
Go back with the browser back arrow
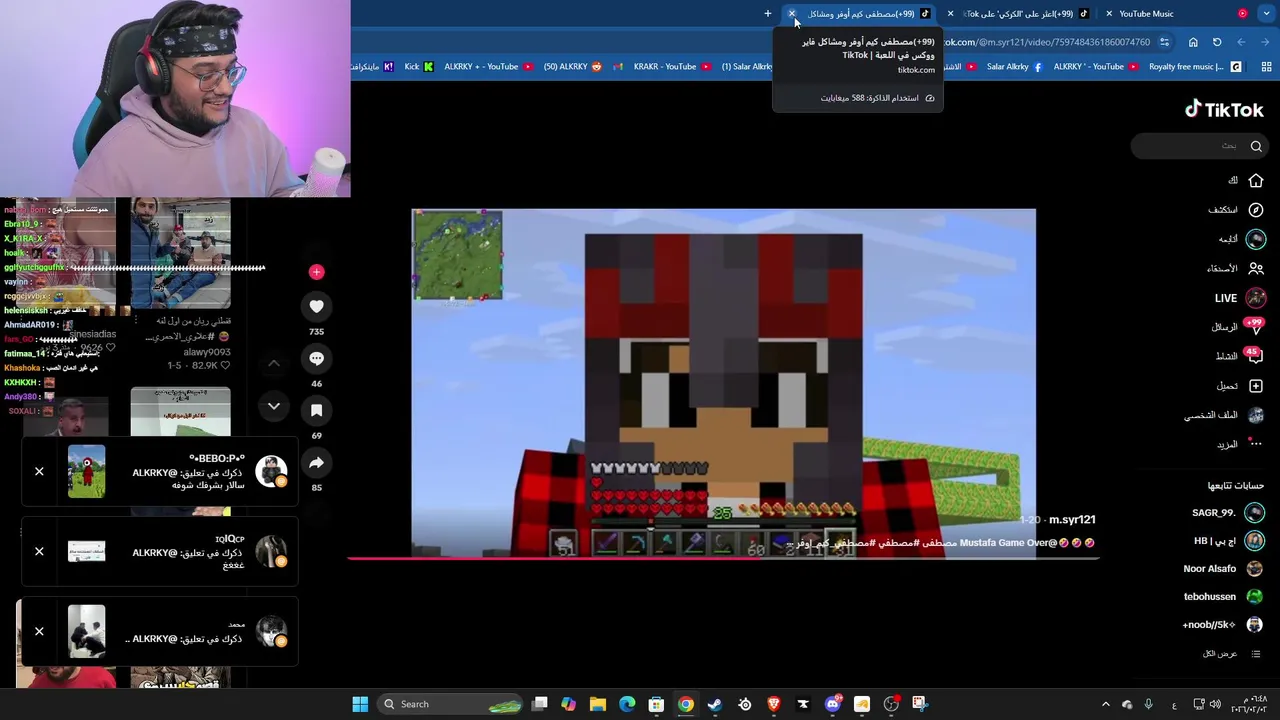pos(1265,42)
